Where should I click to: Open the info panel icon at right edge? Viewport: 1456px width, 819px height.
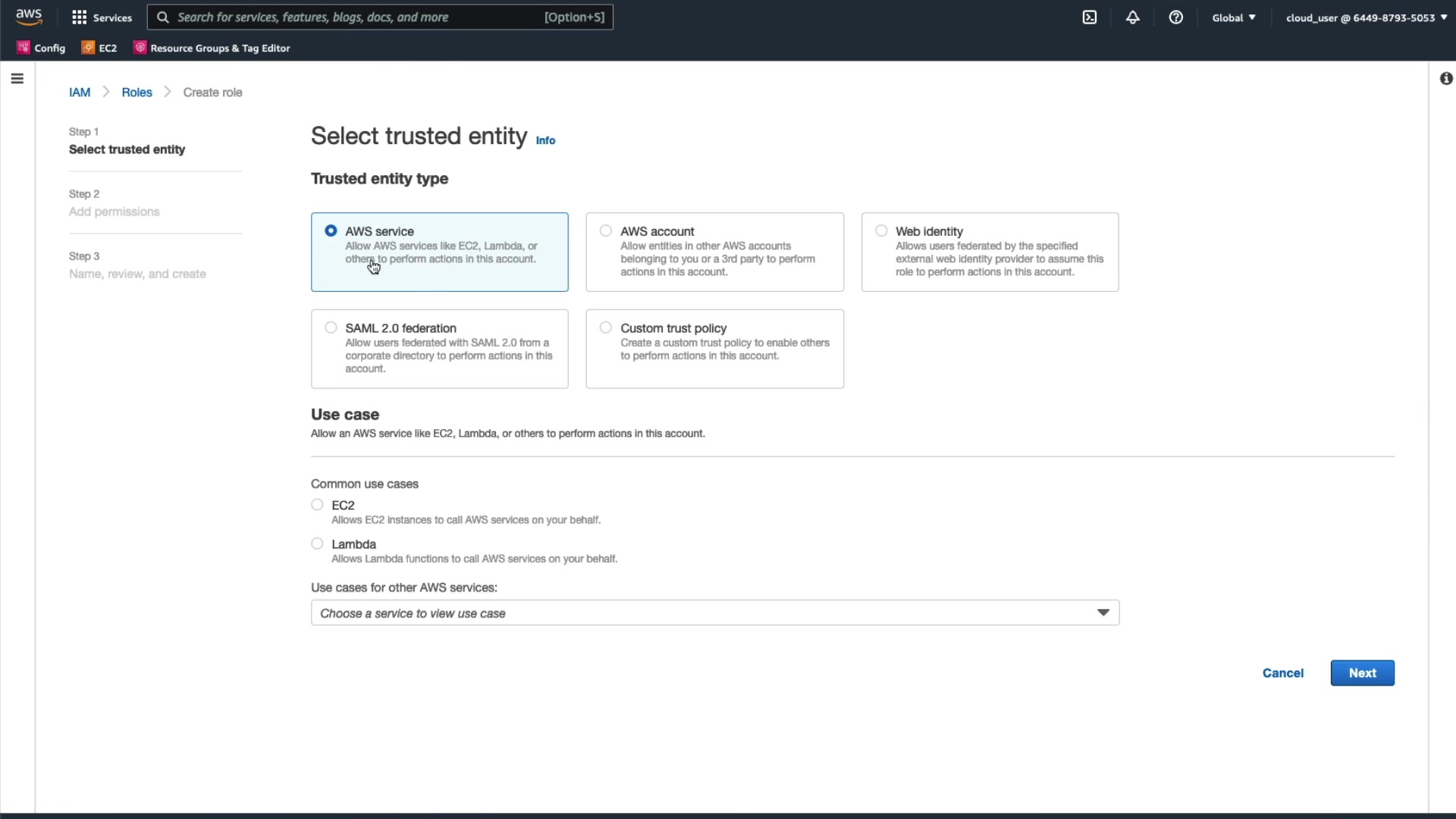[x=1446, y=79]
